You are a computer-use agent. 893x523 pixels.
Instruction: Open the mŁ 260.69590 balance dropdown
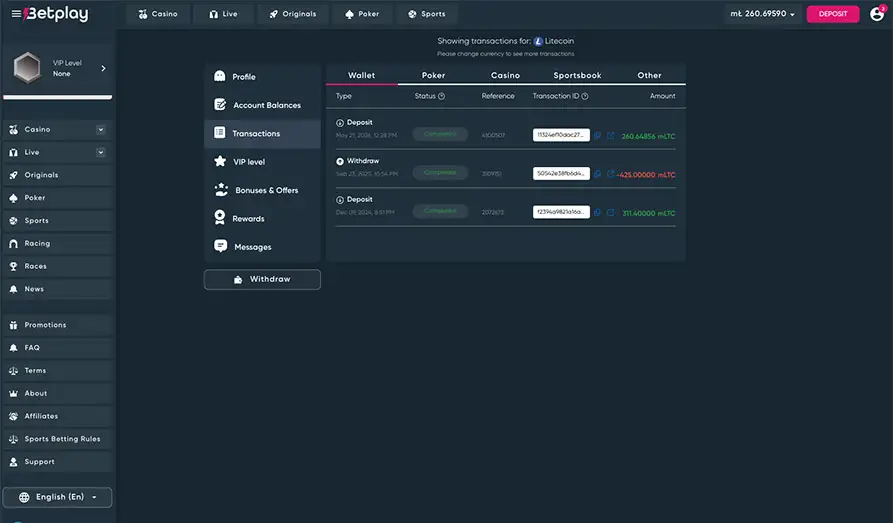[763, 14]
